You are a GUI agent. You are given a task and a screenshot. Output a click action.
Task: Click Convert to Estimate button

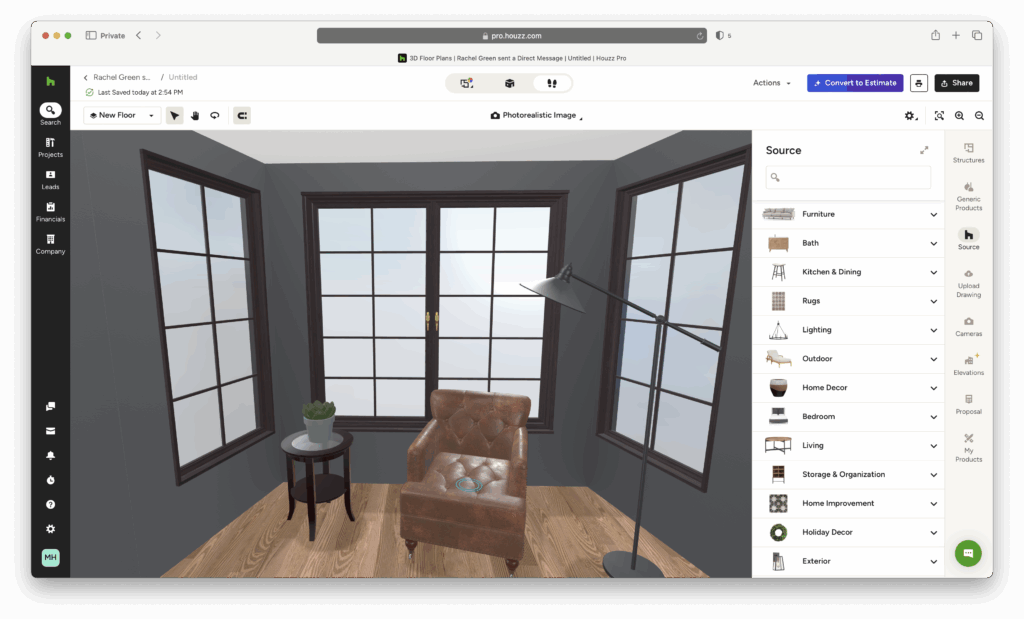tap(854, 83)
